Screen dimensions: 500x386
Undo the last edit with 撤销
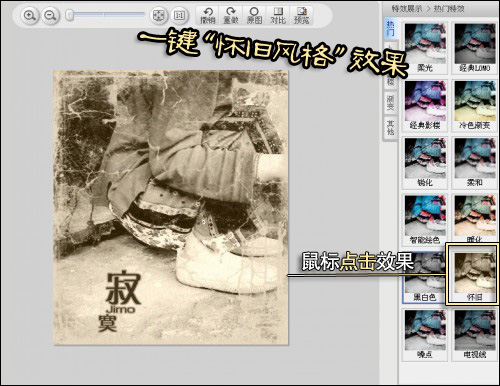208,16
